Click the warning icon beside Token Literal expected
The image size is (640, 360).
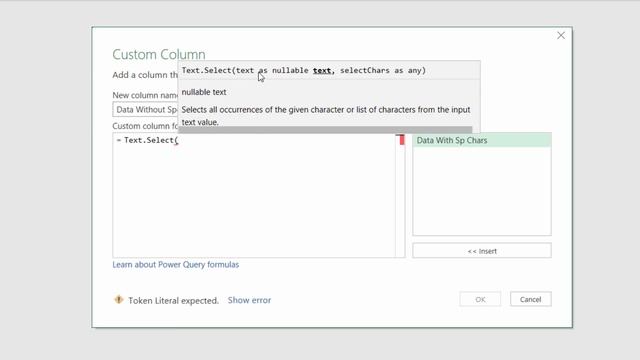tap(118, 300)
